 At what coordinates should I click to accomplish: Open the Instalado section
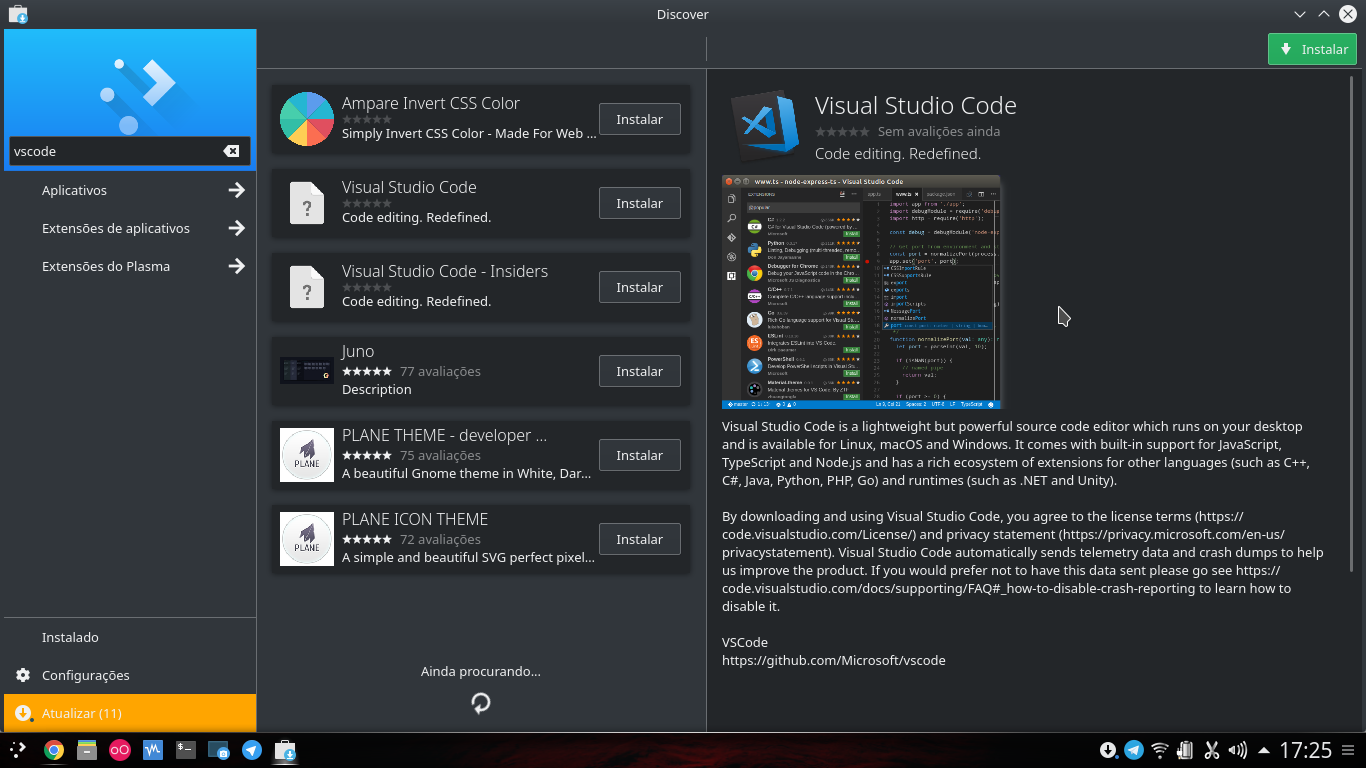point(130,637)
